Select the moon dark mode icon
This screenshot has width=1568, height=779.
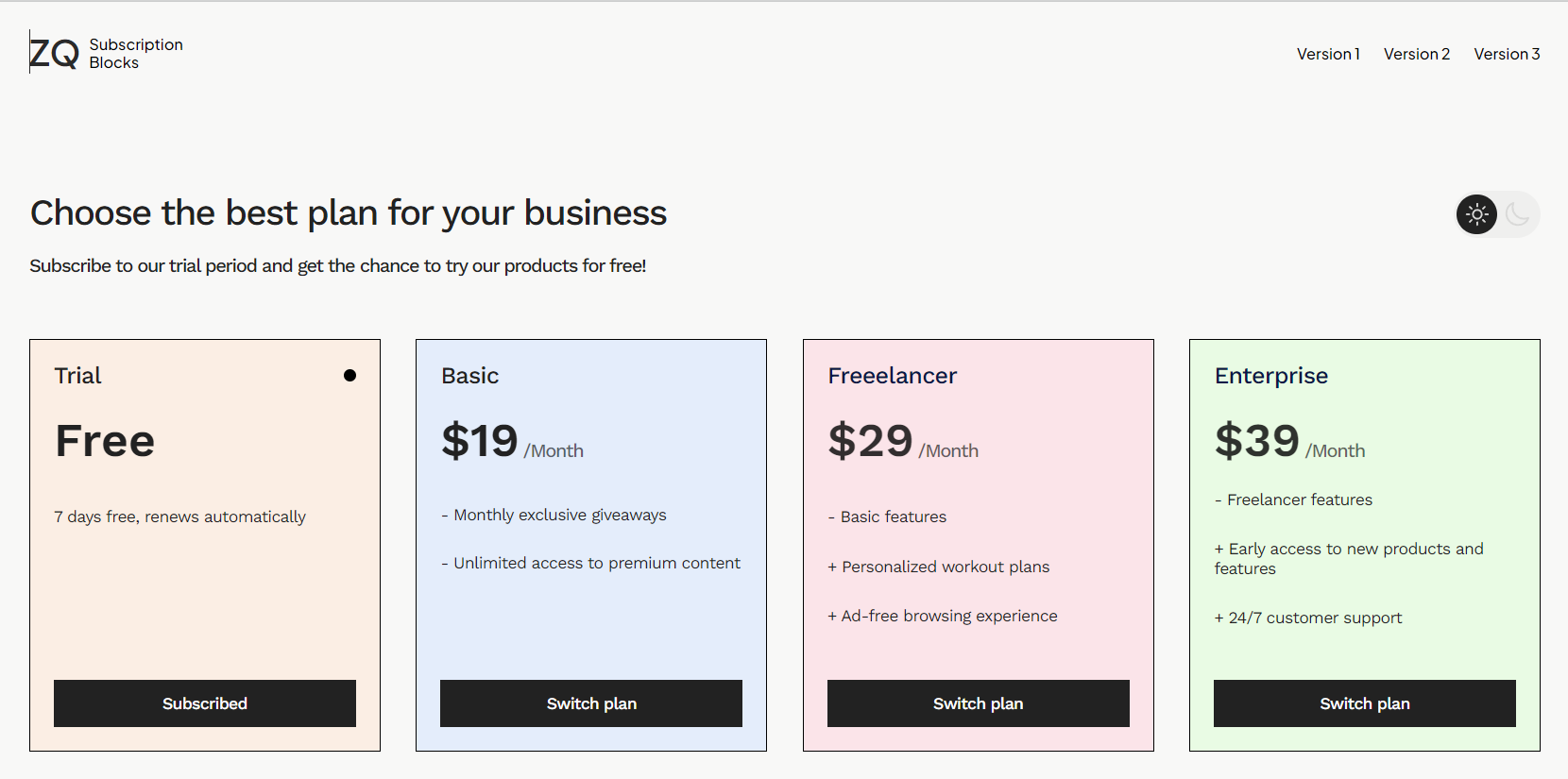(1518, 214)
